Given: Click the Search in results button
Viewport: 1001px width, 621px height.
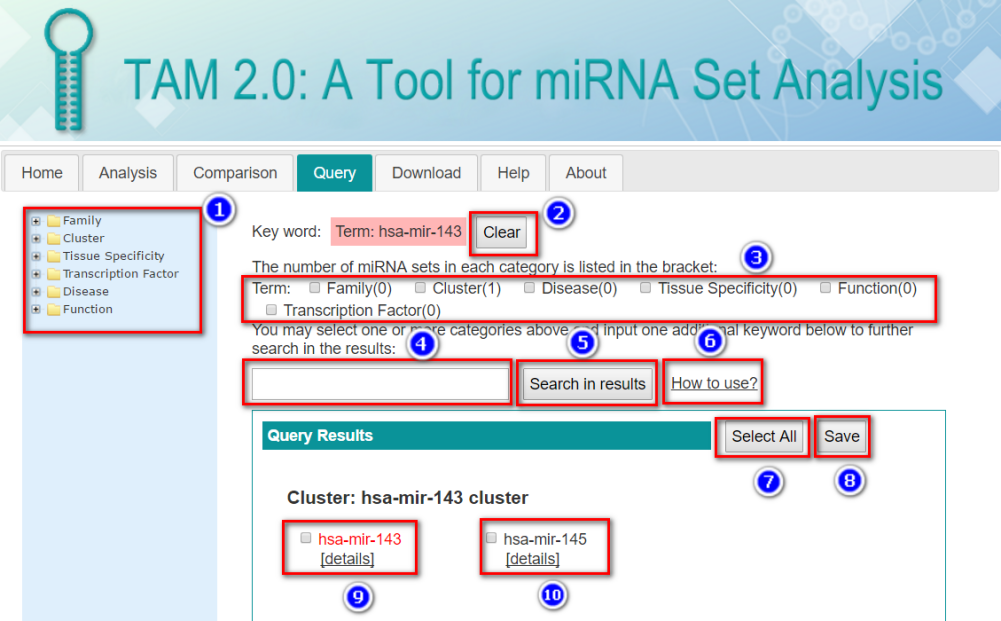Looking at the screenshot, I should coord(587,384).
